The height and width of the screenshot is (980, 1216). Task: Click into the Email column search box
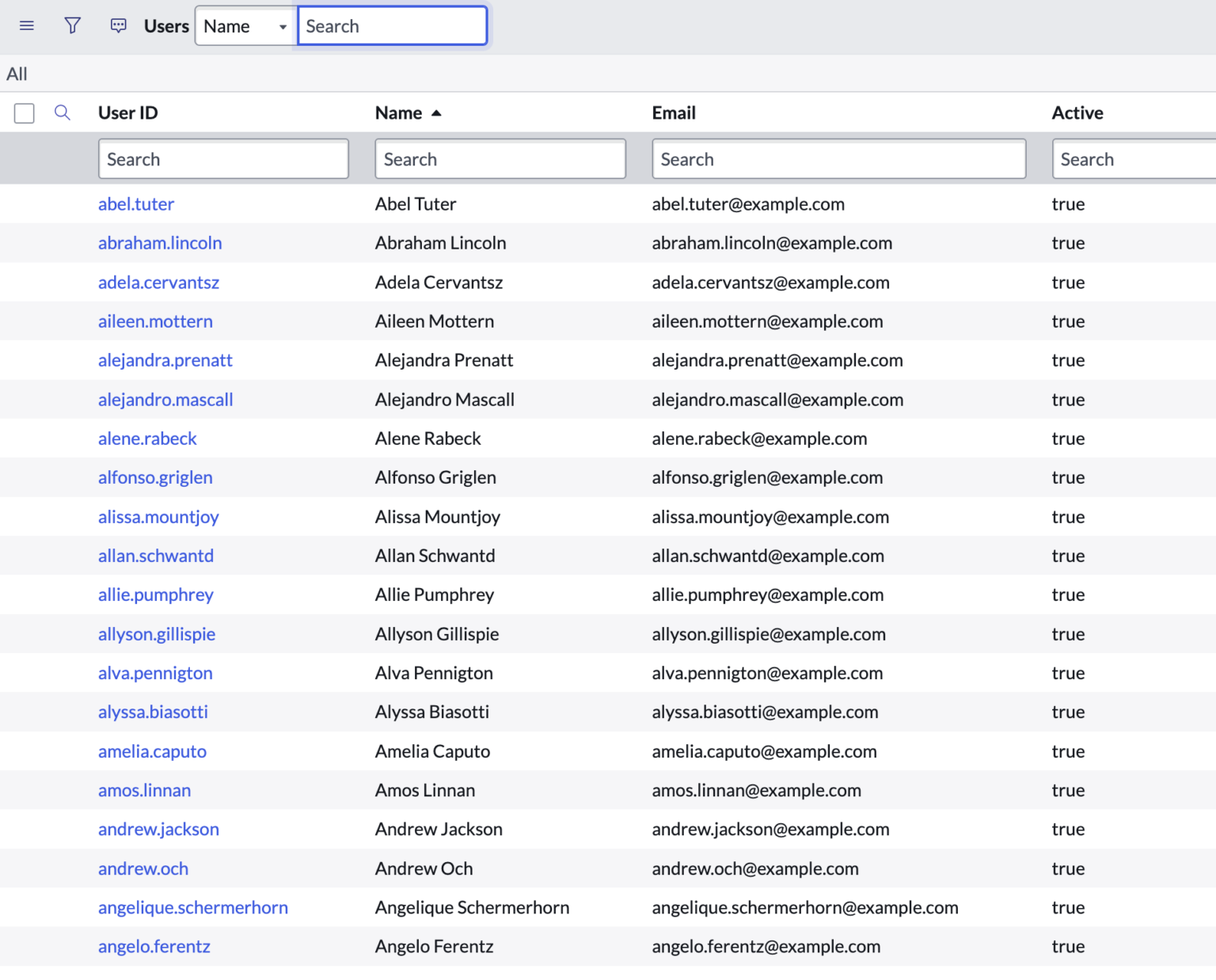(x=838, y=158)
